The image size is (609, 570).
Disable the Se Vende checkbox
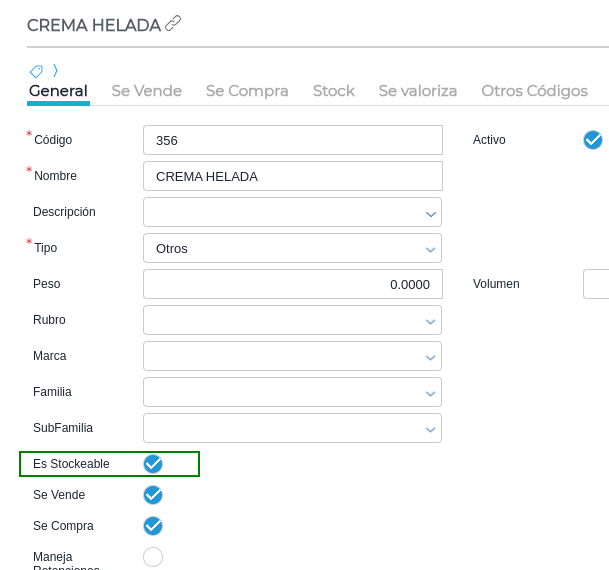[x=153, y=495]
